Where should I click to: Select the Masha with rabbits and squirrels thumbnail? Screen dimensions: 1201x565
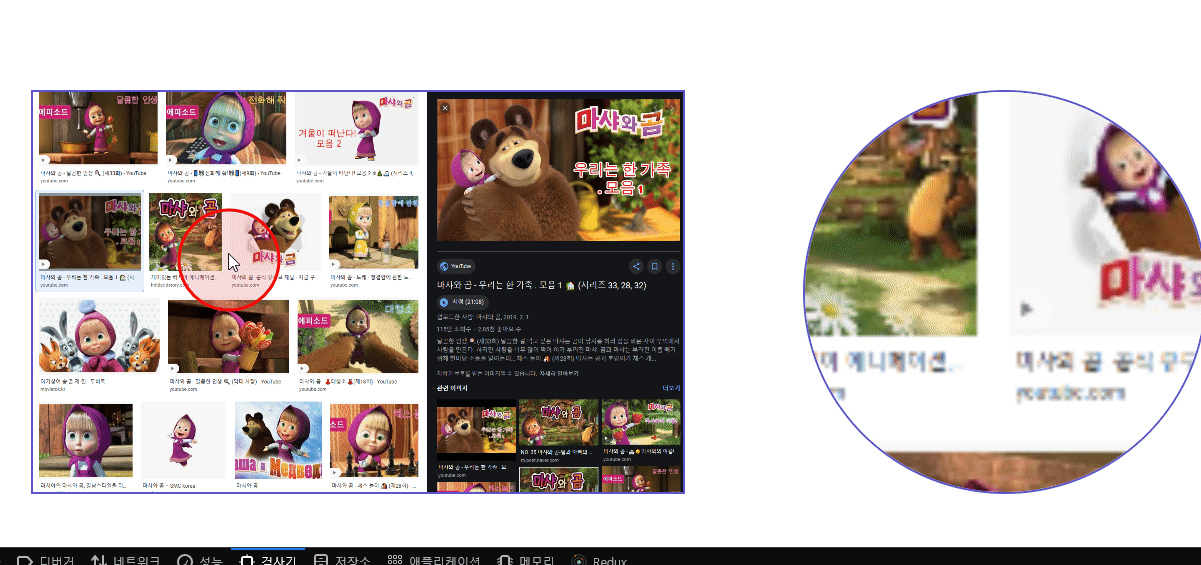(x=99, y=336)
